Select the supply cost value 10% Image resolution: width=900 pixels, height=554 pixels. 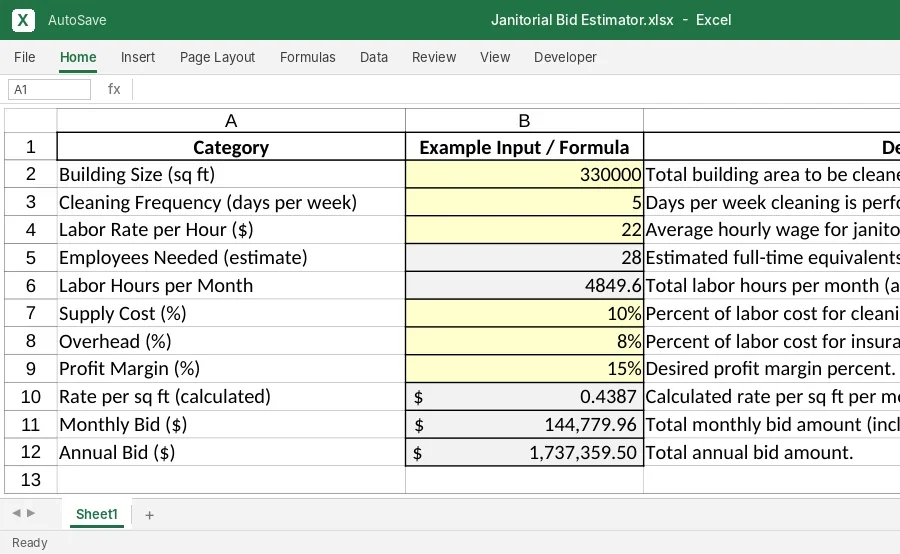pyautogui.click(x=524, y=313)
